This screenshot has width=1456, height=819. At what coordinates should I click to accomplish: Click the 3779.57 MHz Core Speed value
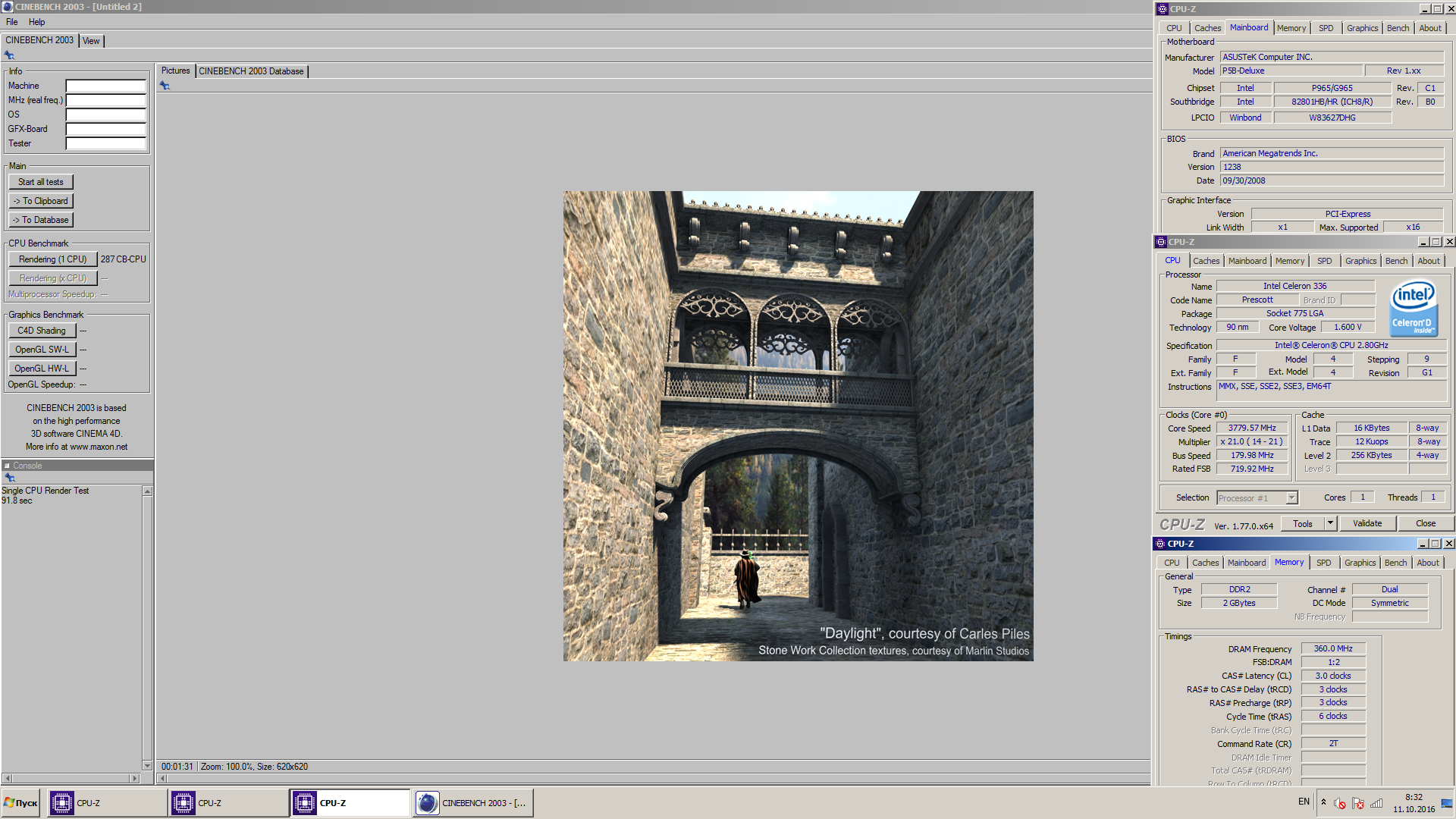click(1252, 428)
